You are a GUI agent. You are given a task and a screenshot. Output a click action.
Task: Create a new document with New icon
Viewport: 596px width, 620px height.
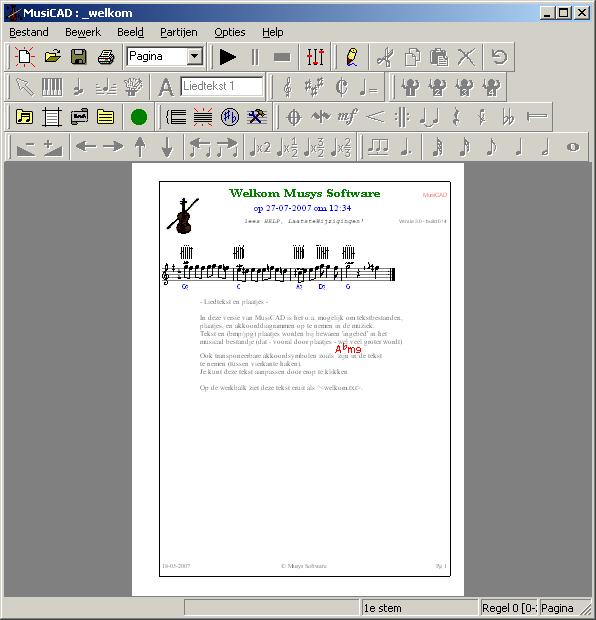click(x=25, y=57)
